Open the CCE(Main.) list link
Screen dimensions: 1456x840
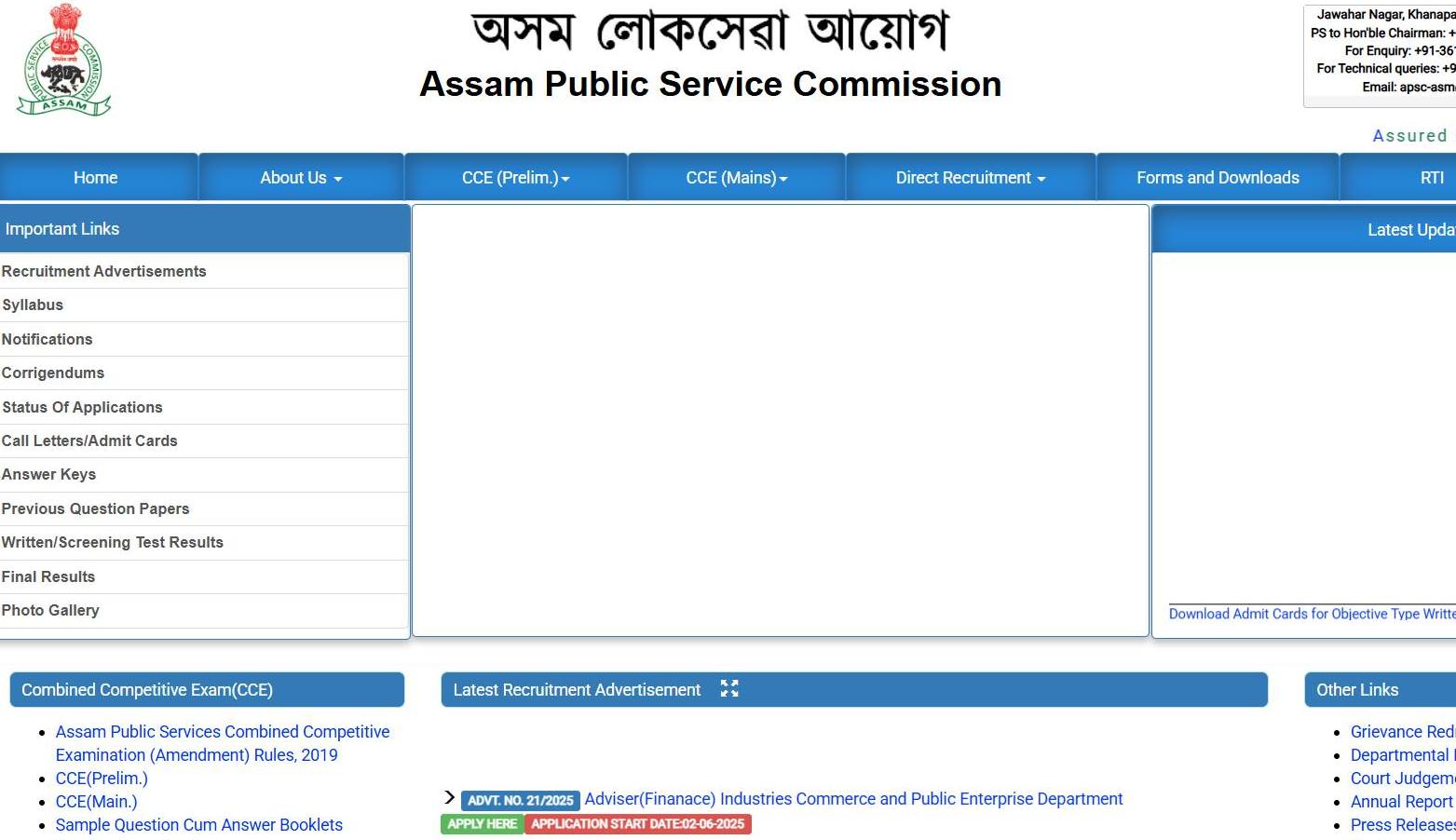tap(96, 802)
